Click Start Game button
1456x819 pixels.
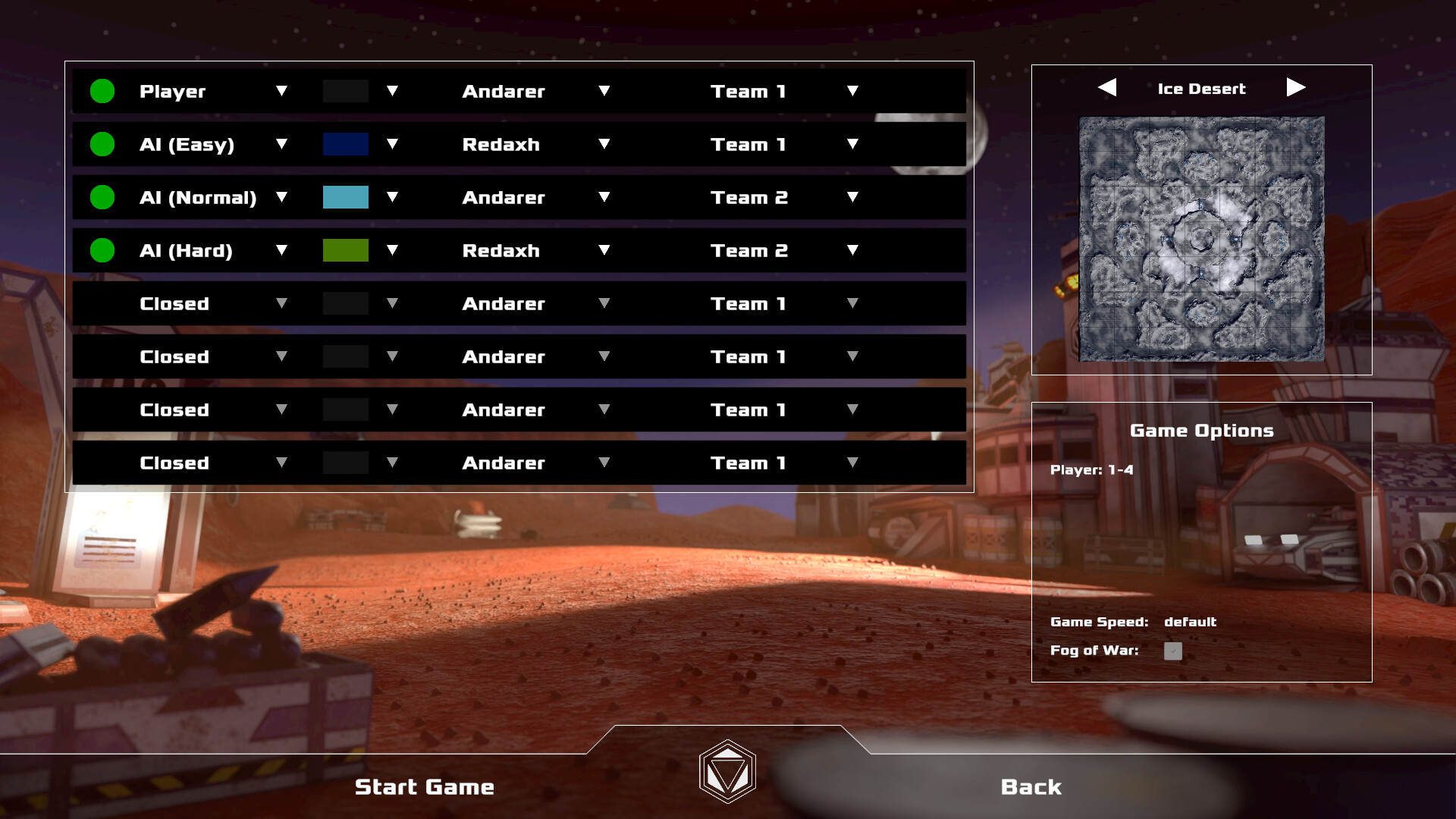tap(424, 788)
